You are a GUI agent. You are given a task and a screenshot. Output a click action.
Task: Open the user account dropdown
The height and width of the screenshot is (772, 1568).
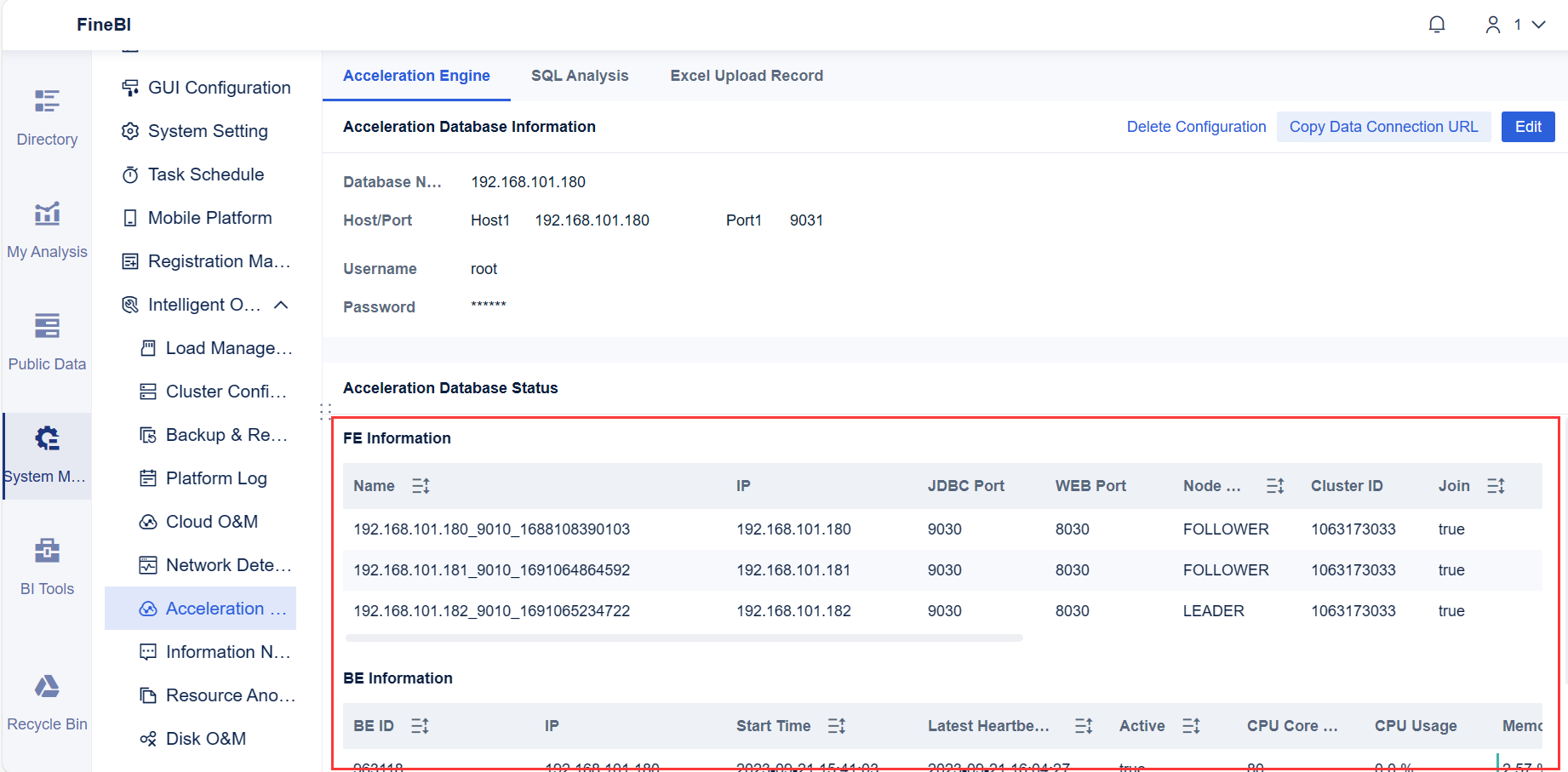[1518, 24]
